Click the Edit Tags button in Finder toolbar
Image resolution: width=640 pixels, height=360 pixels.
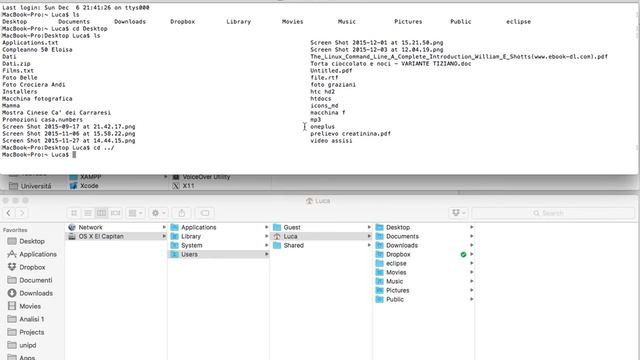(205, 213)
